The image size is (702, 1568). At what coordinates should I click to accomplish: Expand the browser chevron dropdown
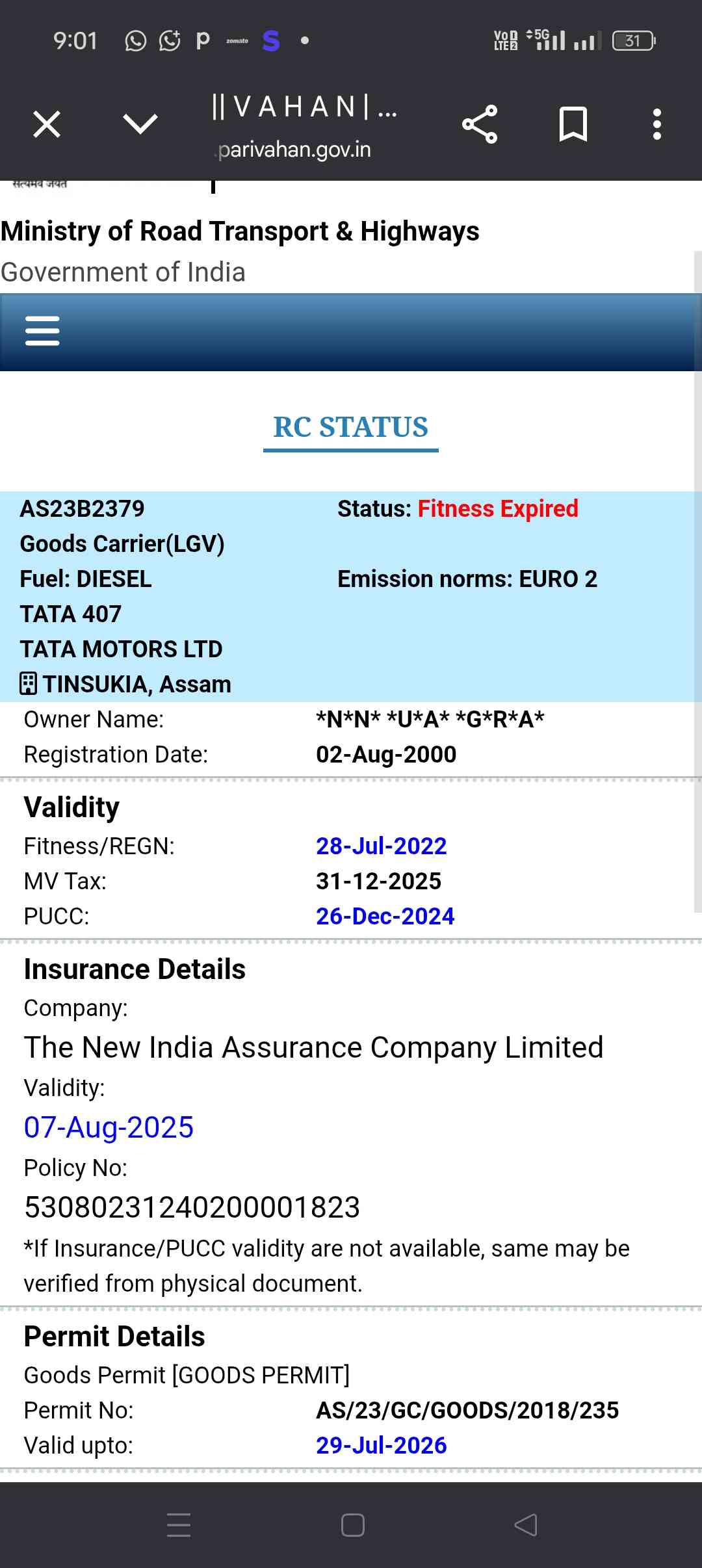point(140,124)
